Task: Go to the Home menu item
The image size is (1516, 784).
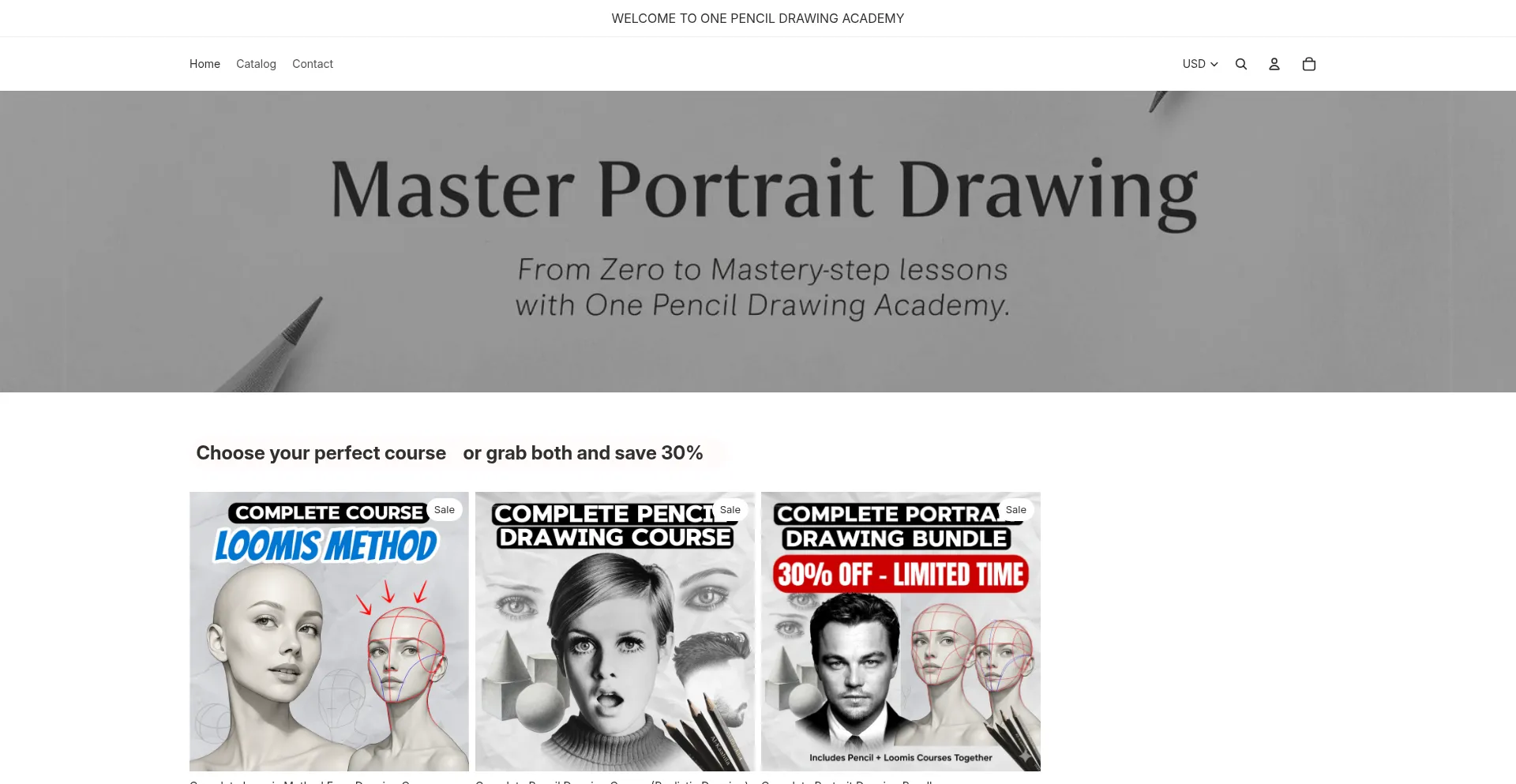Action: [205, 64]
